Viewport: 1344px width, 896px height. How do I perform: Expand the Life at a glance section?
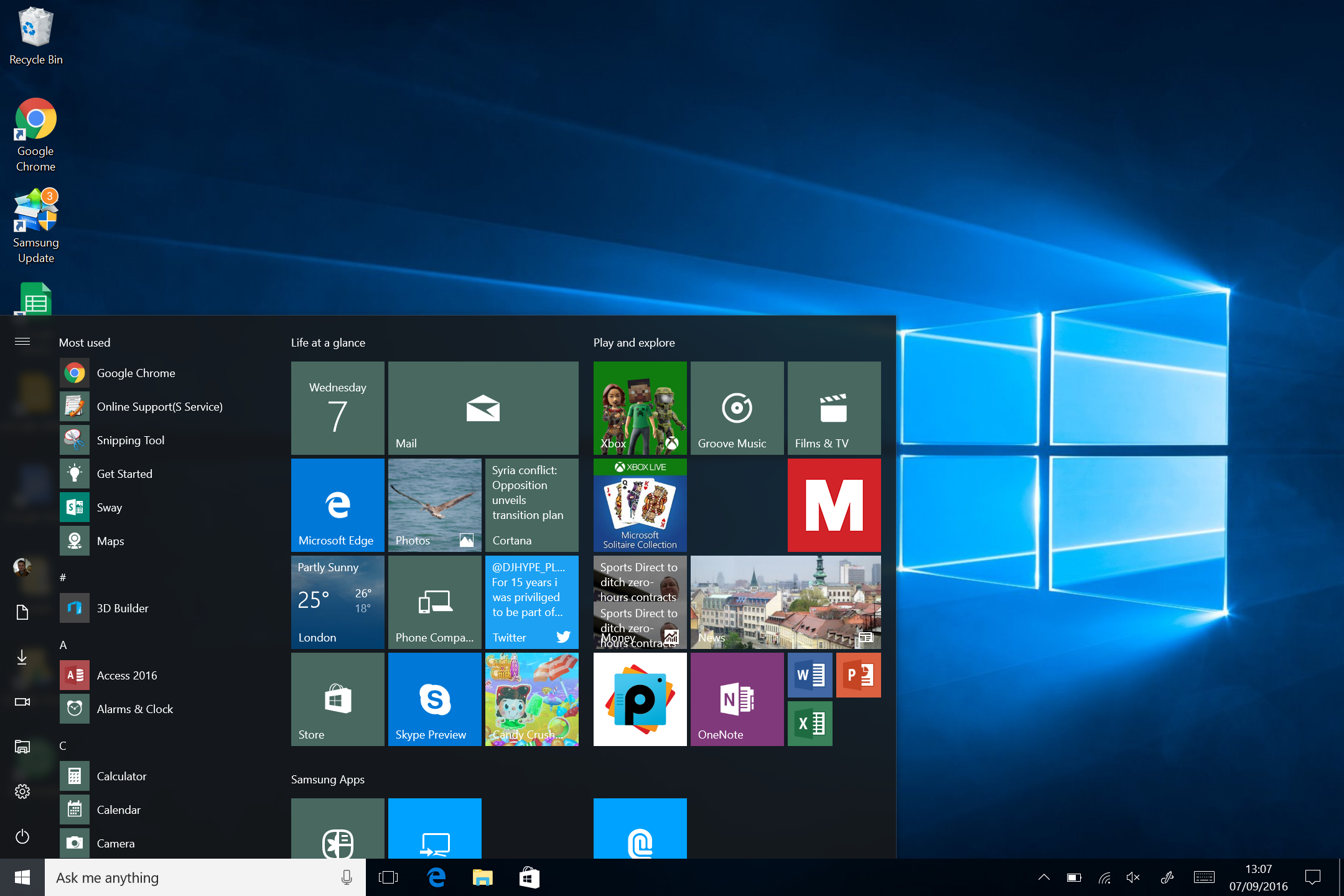326,341
